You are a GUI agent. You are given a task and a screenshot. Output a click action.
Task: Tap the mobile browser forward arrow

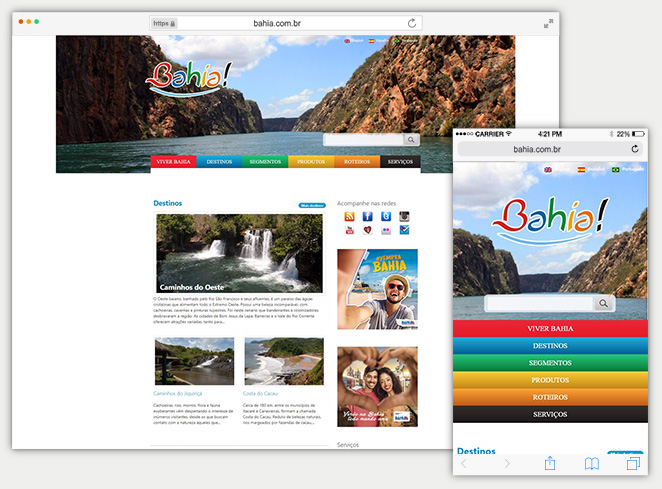[x=507, y=464]
